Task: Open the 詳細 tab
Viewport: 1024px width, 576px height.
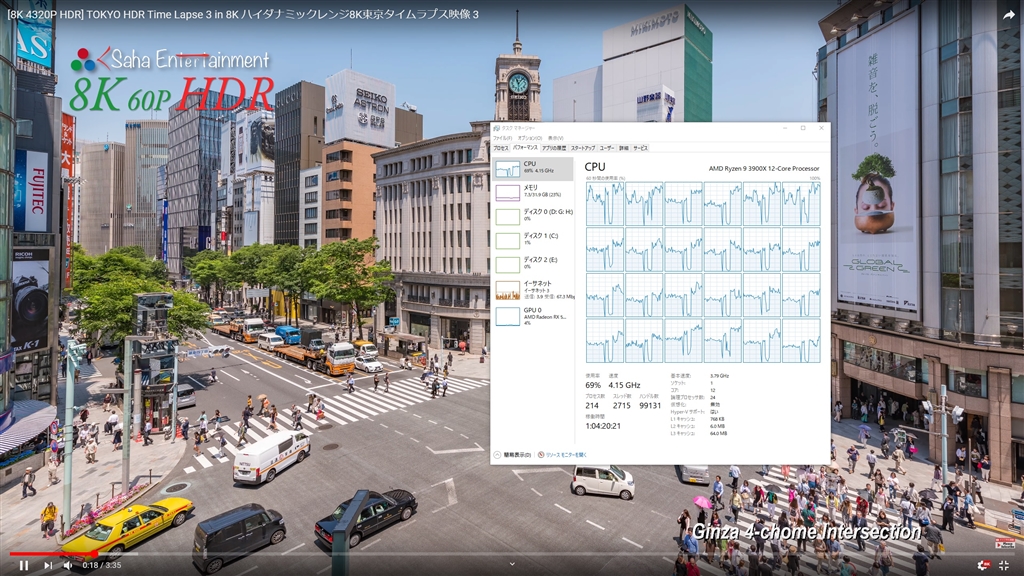Action: click(624, 148)
